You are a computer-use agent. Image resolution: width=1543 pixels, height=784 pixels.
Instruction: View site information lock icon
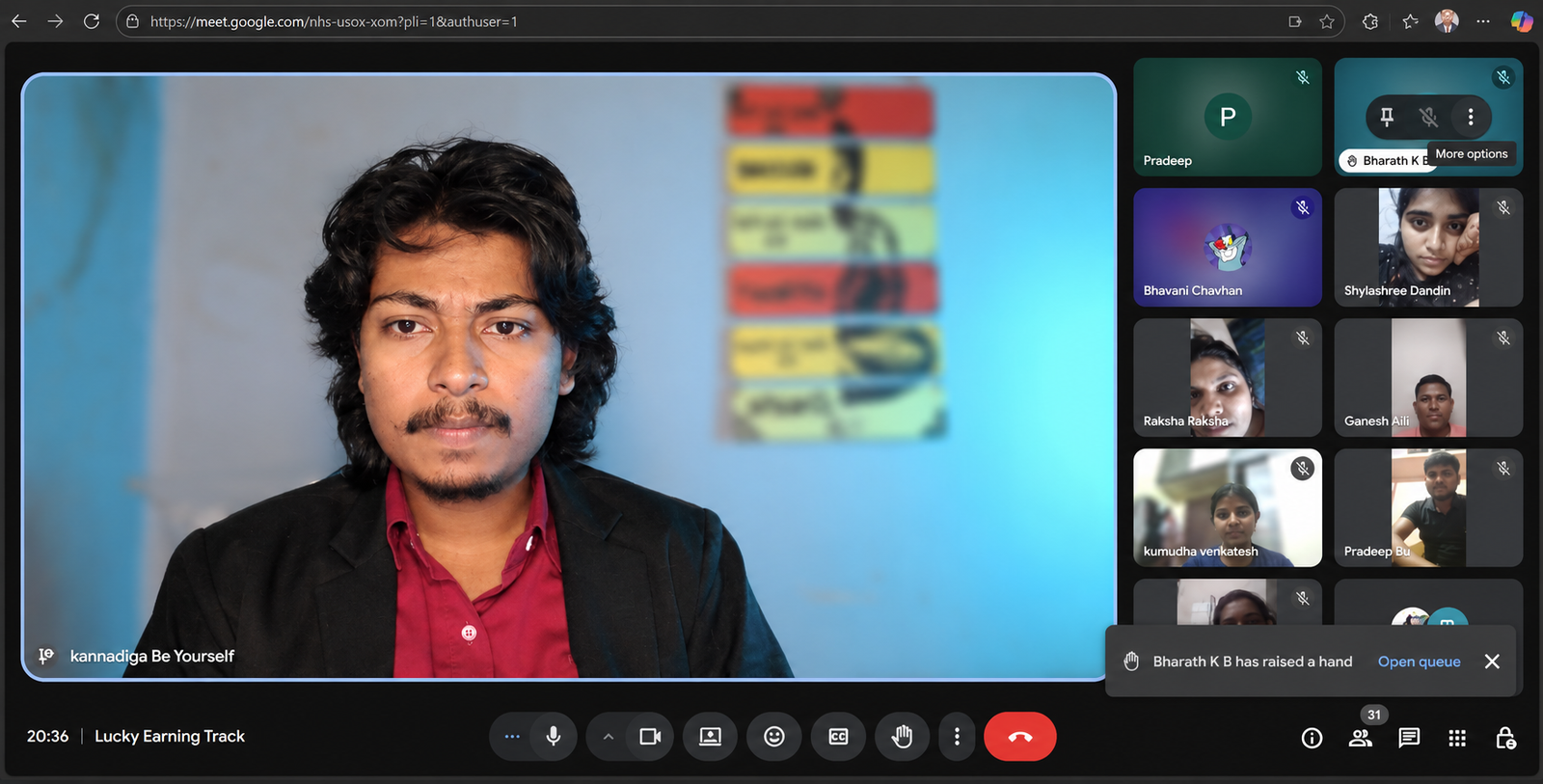(x=133, y=21)
